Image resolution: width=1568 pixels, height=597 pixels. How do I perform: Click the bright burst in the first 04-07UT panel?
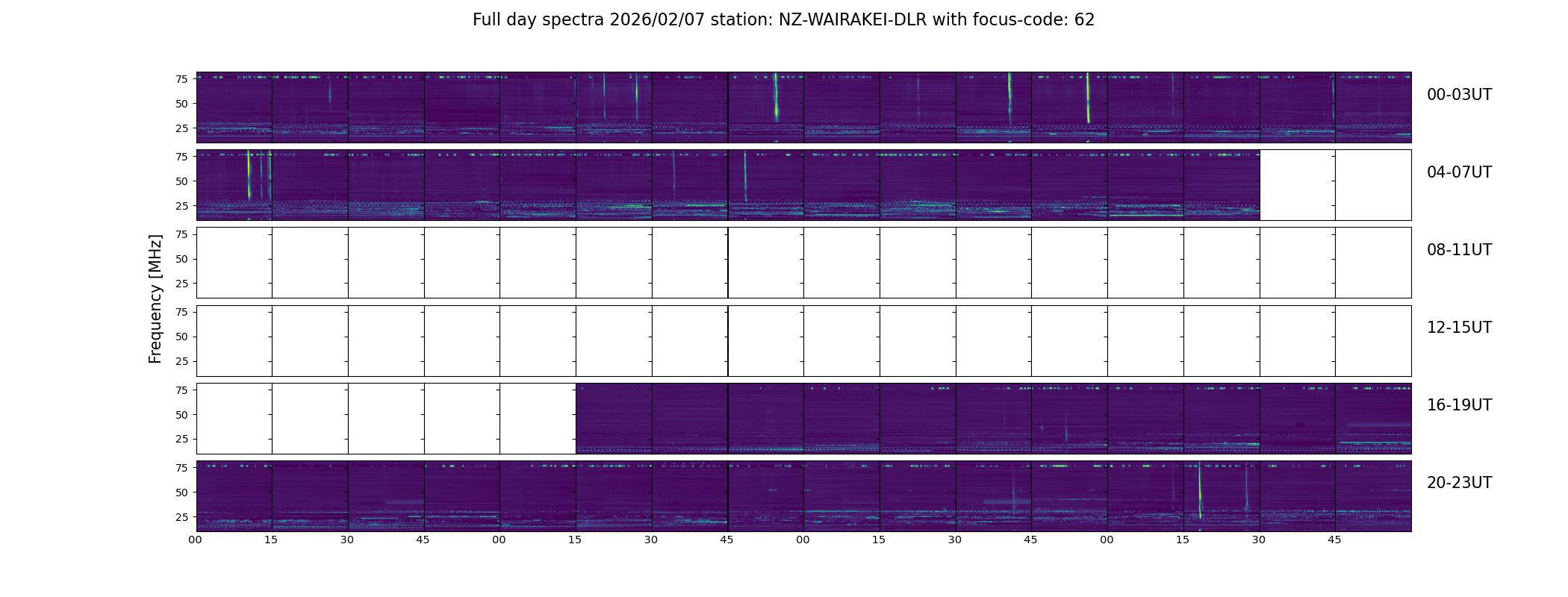tap(249, 175)
